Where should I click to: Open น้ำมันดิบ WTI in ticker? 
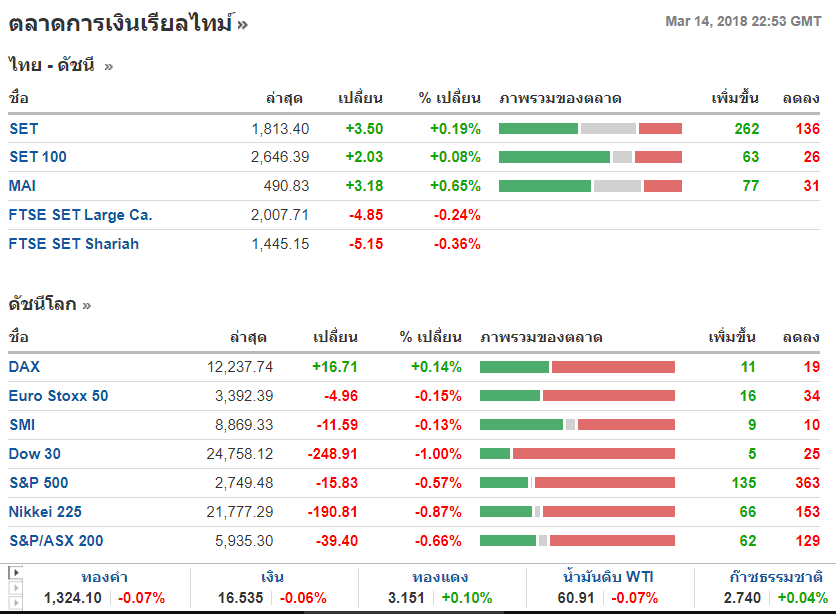[608, 578]
